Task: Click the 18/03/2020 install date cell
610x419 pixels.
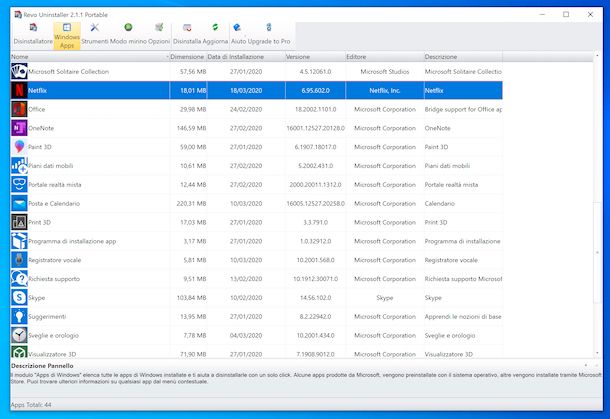Action: pyautogui.click(x=246, y=90)
